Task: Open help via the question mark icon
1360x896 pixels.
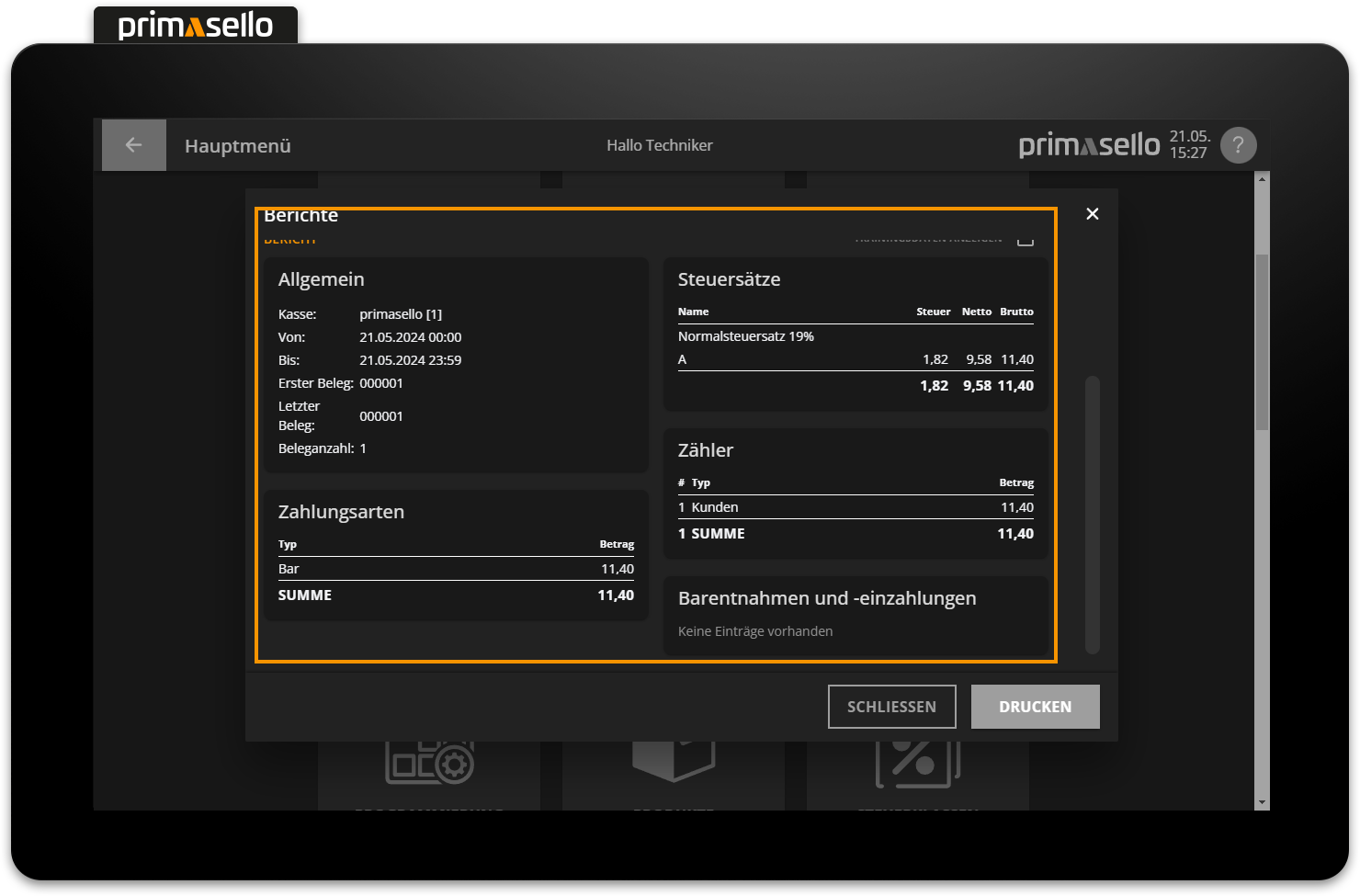Action: (x=1238, y=145)
